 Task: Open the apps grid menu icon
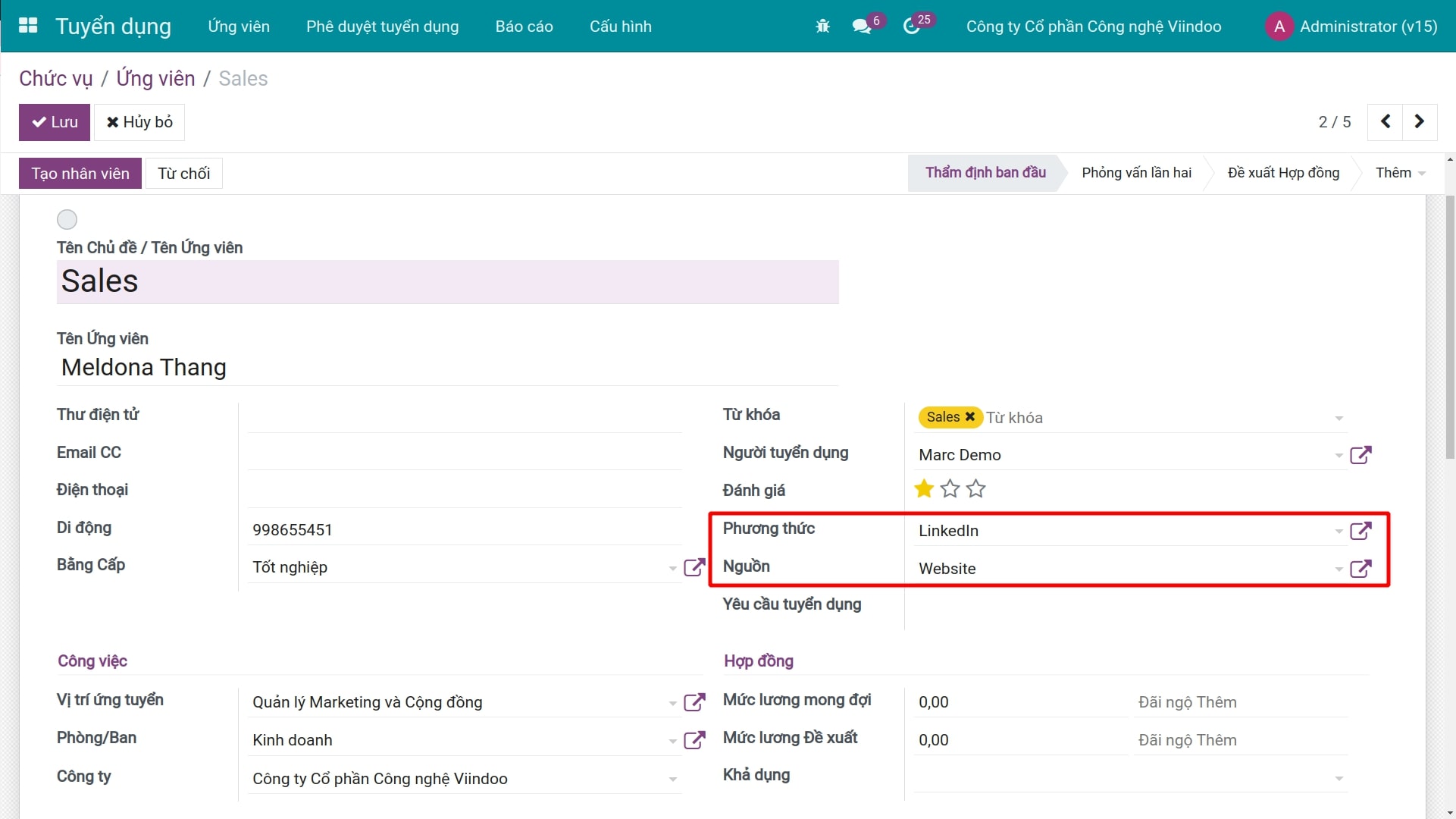pyautogui.click(x=28, y=26)
